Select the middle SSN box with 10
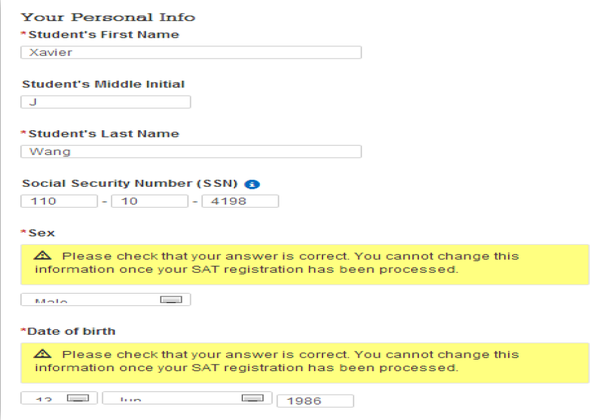Viewport: 600px width, 420px height. coord(150,201)
